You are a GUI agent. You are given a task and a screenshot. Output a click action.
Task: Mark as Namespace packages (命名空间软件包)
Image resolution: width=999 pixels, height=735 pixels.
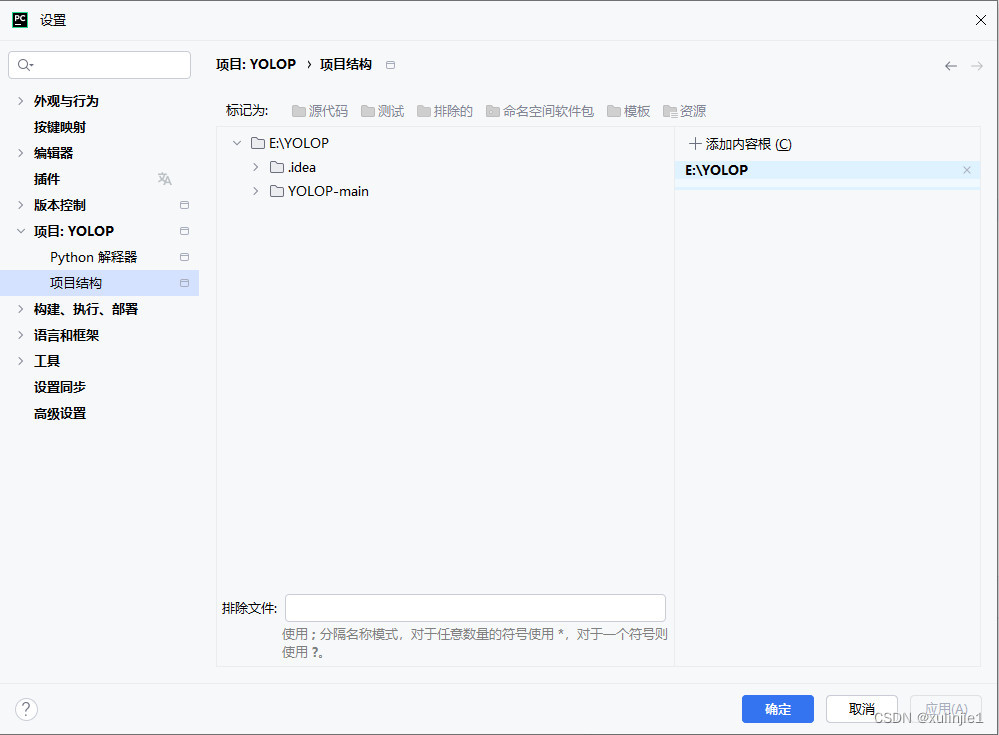540,111
